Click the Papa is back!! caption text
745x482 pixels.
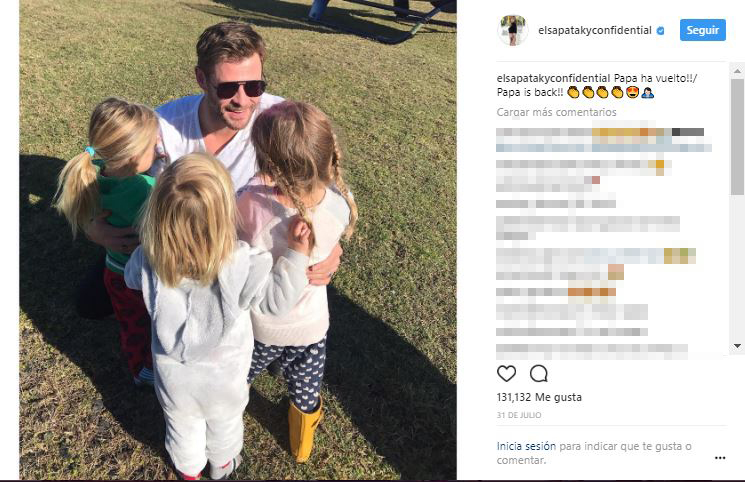(530, 92)
